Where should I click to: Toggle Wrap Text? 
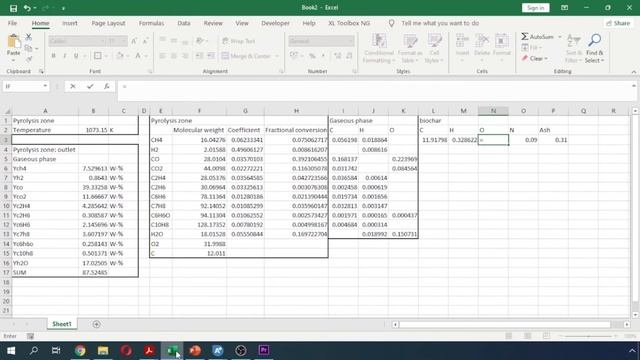click(x=239, y=41)
